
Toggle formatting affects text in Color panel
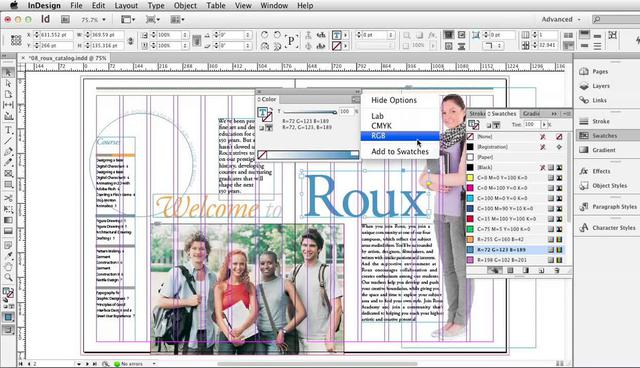[x=269, y=128]
